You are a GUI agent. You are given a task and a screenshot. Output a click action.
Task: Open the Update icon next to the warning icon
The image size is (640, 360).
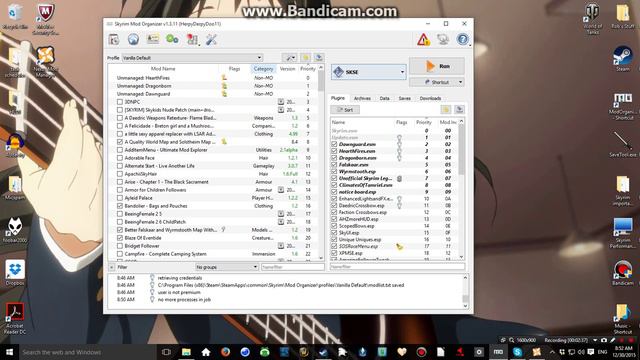tap(443, 40)
